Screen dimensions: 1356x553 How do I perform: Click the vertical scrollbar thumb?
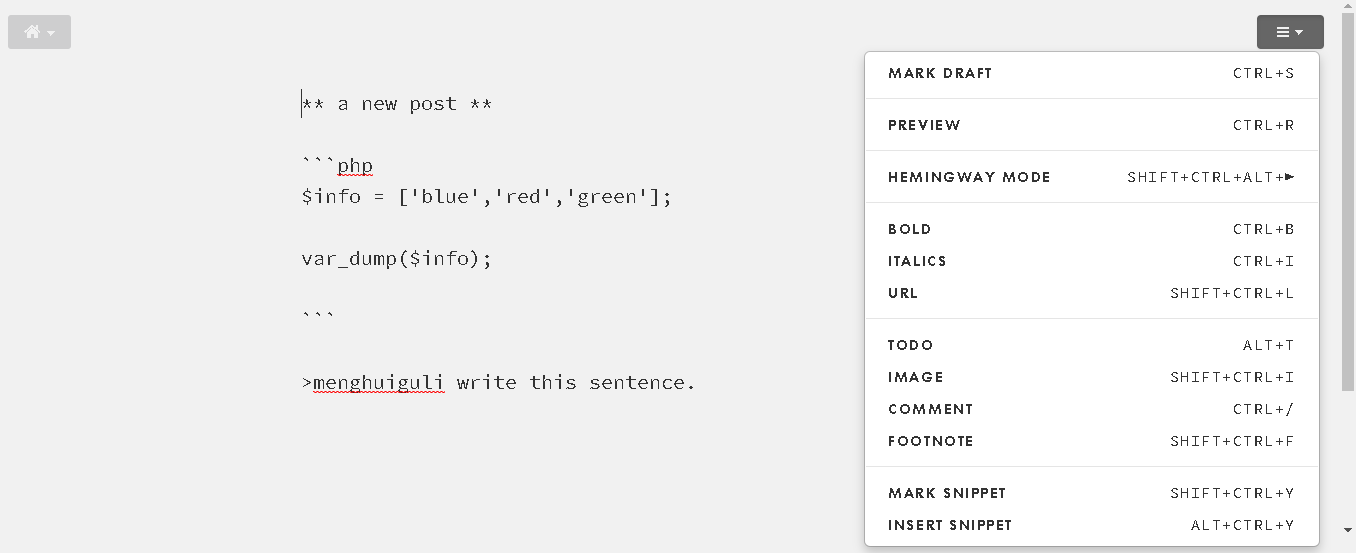1348,202
